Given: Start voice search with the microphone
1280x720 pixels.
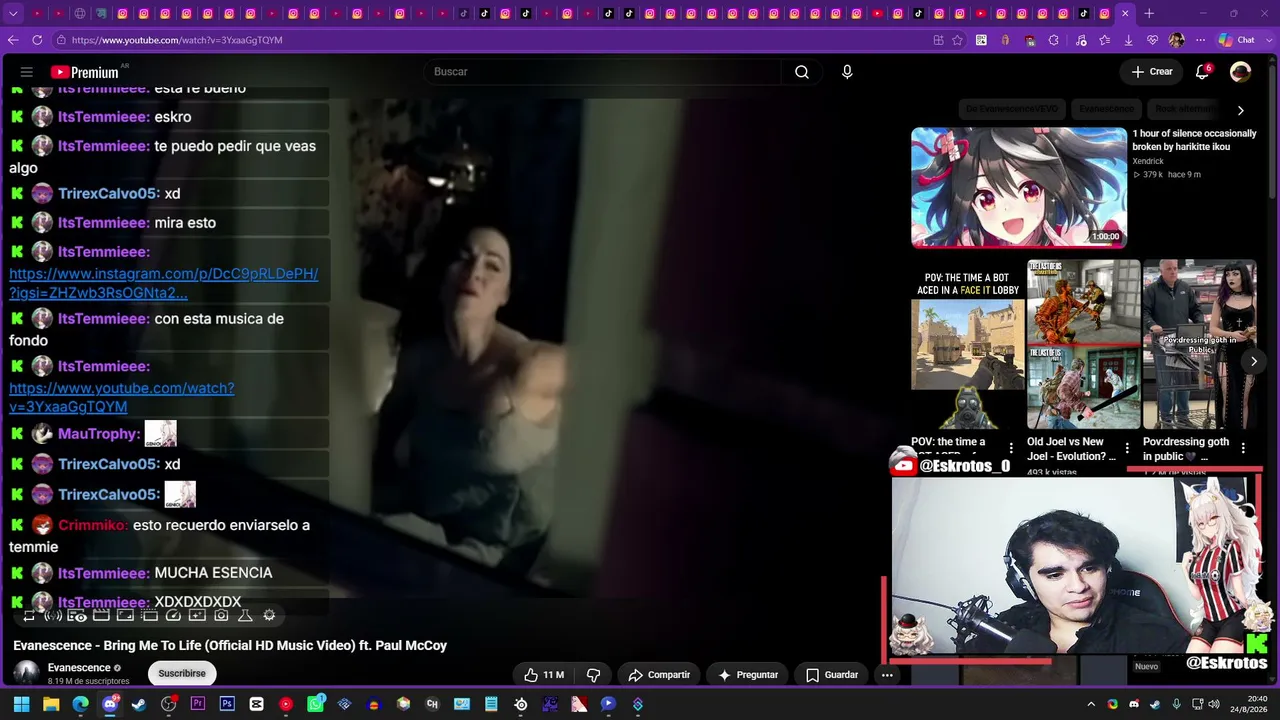Looking at the screenshot, I should pyautogui.click(x=847, y=72).
